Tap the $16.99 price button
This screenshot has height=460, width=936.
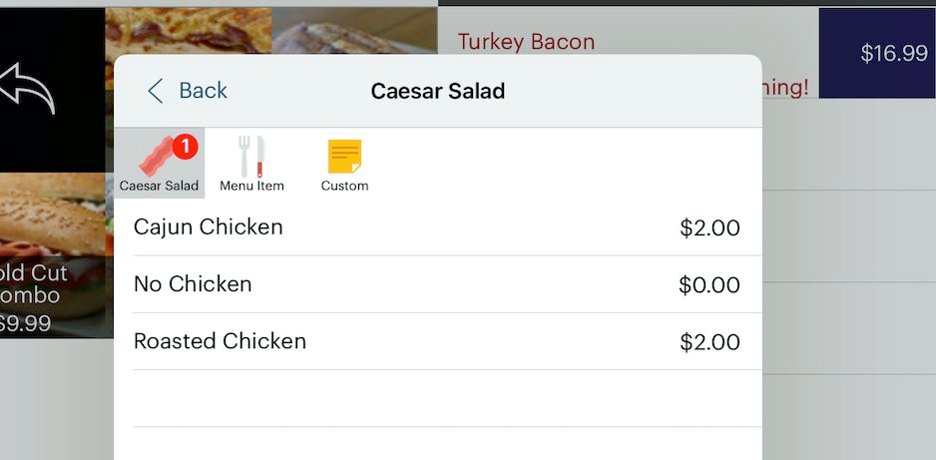click(877, 53)
